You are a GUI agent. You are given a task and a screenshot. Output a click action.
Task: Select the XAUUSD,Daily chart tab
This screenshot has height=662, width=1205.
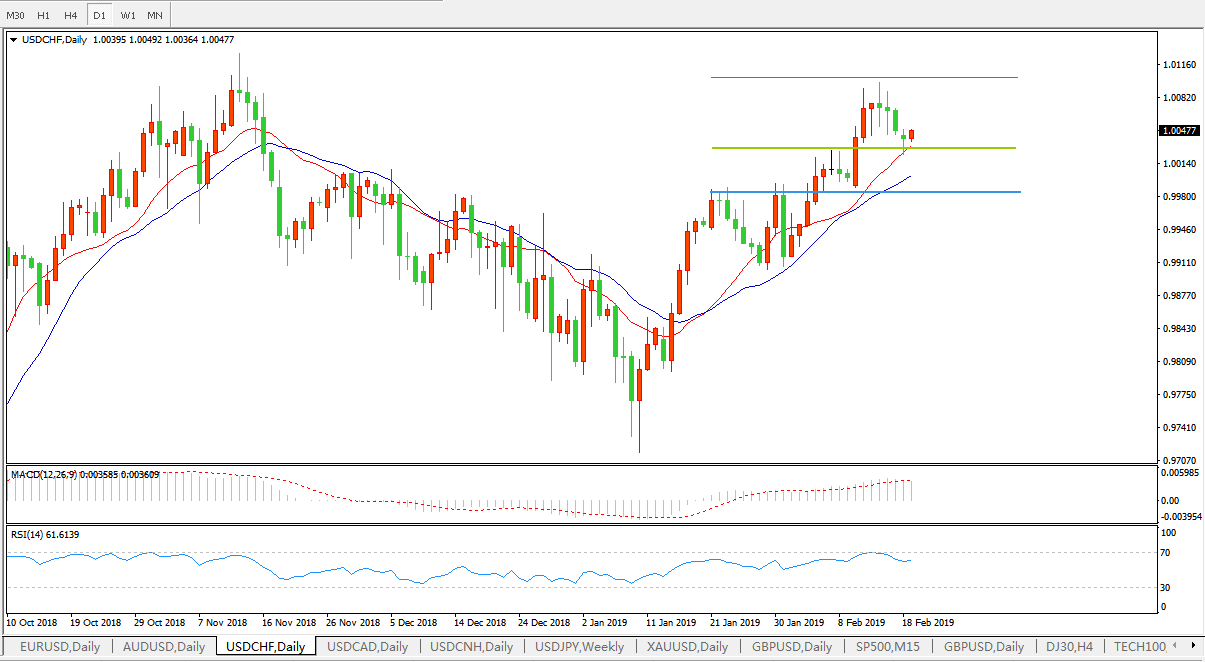(x=686, y=647)
